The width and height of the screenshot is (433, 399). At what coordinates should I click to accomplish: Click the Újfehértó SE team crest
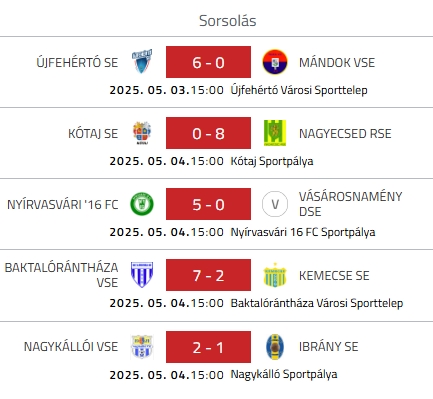tap(142, 62)
